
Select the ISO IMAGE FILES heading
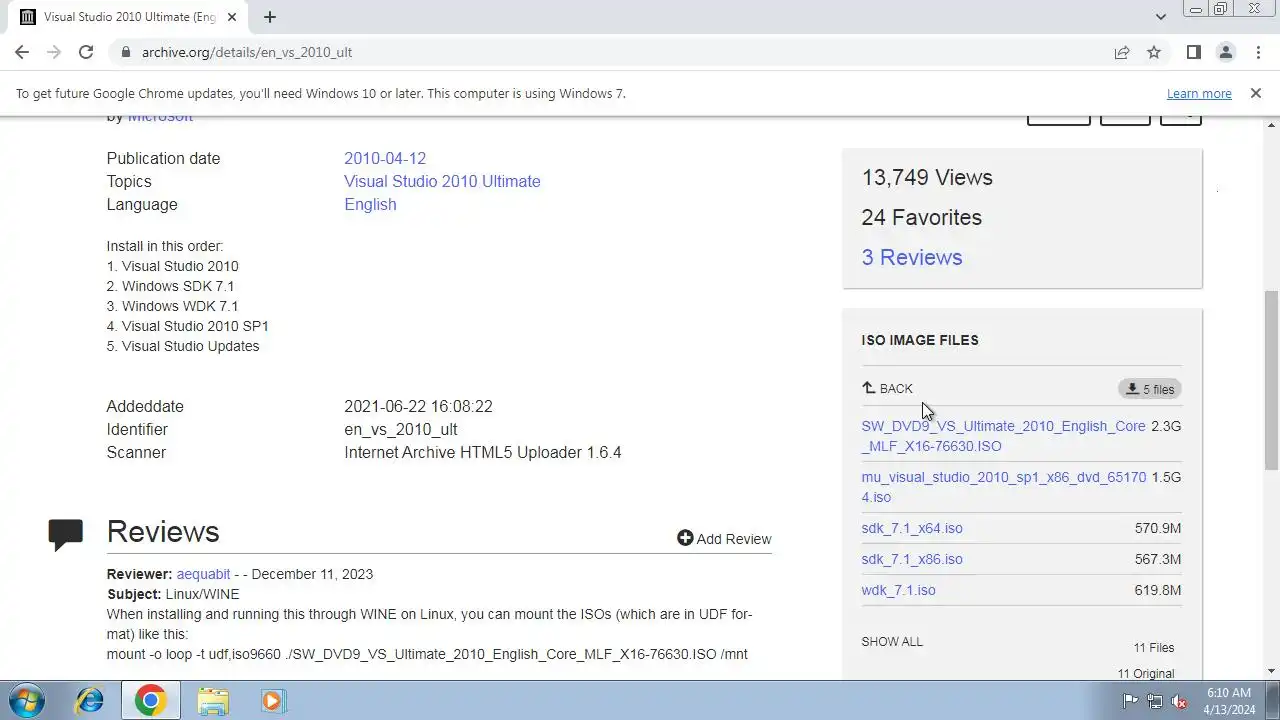click(x=920, y=340)
